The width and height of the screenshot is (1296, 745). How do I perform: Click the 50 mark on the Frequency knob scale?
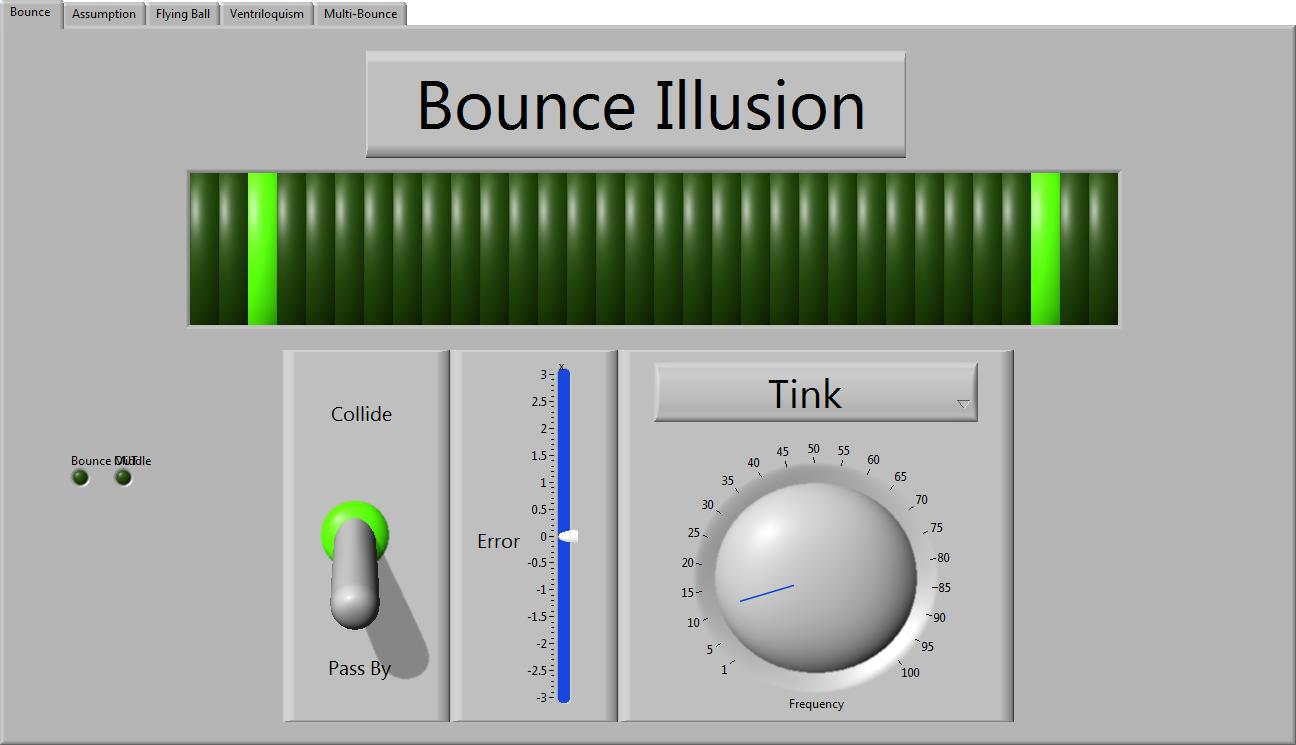point(814,451)
